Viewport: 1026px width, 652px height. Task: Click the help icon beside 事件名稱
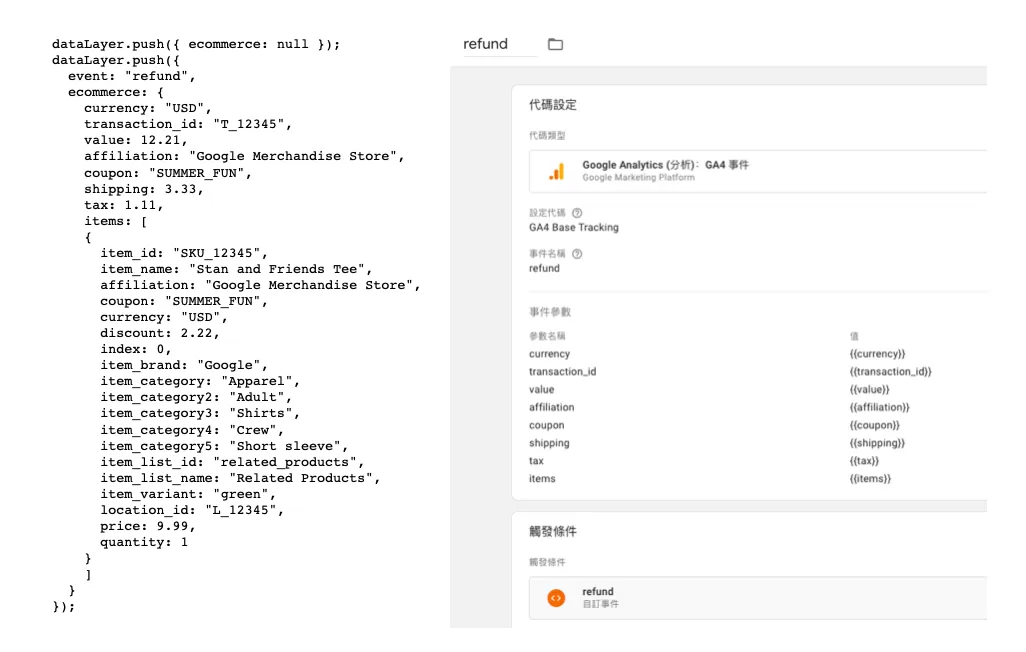576,254
